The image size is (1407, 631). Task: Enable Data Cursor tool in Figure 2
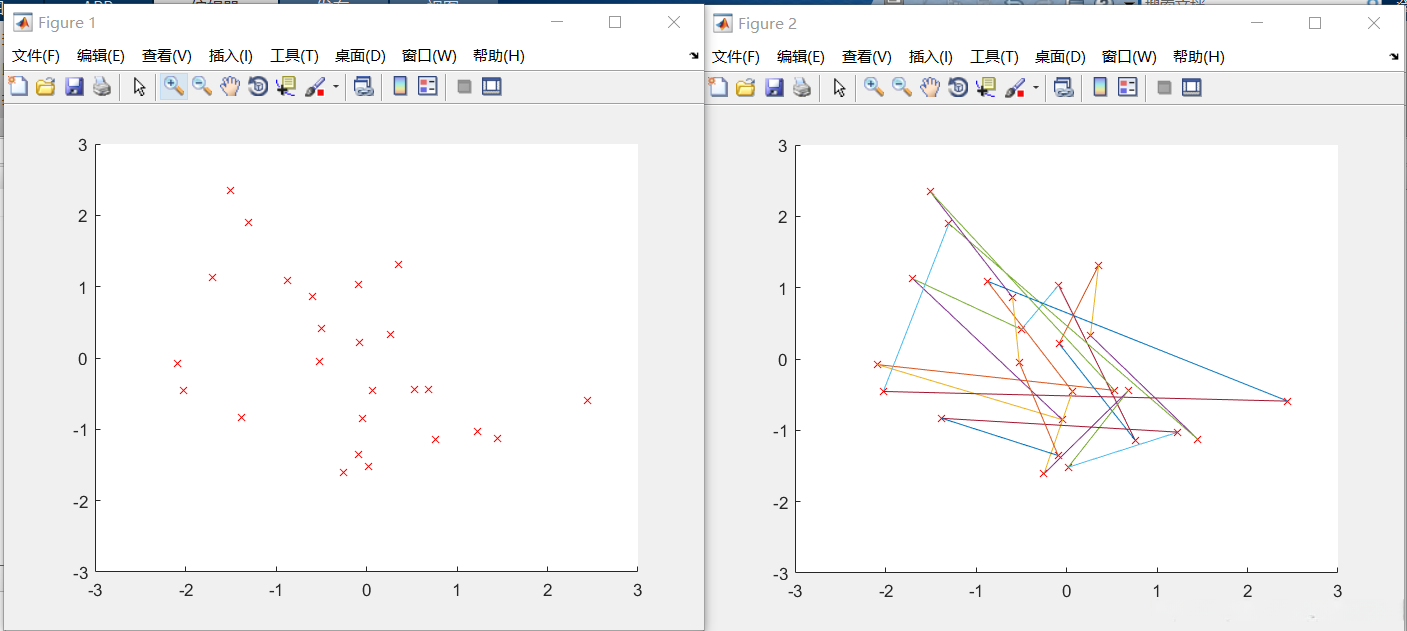pyautogui.click(x=986, y=88)
